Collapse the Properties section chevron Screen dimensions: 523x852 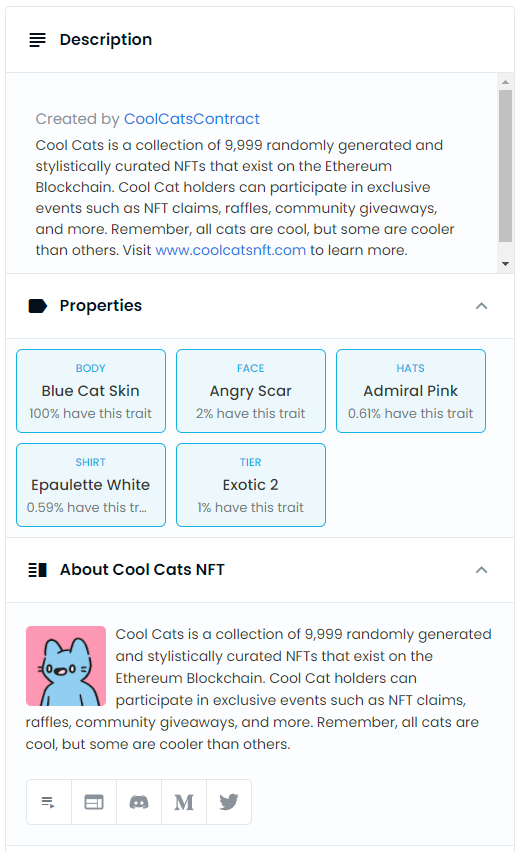[x=481, y=306]
